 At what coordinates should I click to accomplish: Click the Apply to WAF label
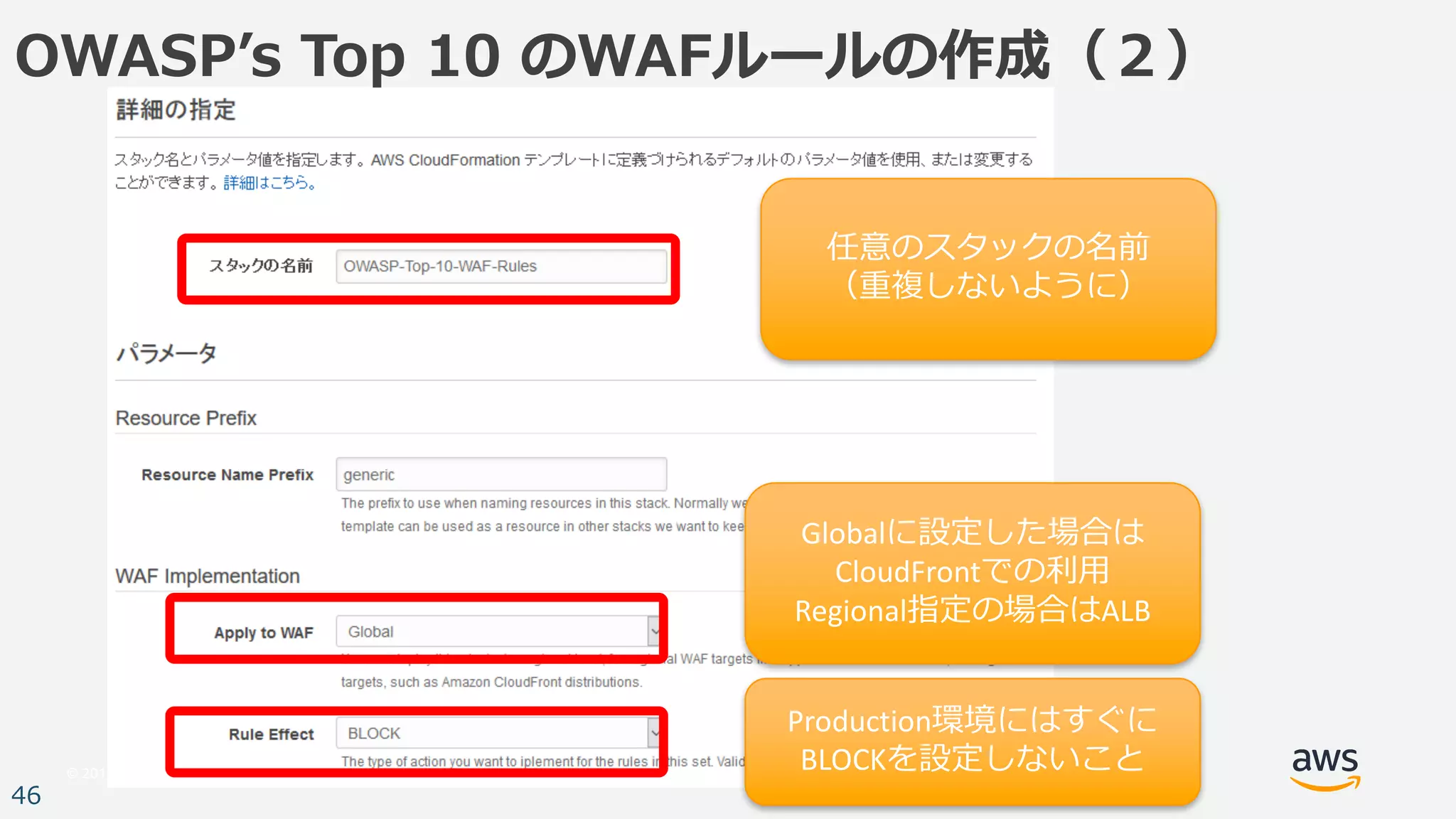(264, 633)
